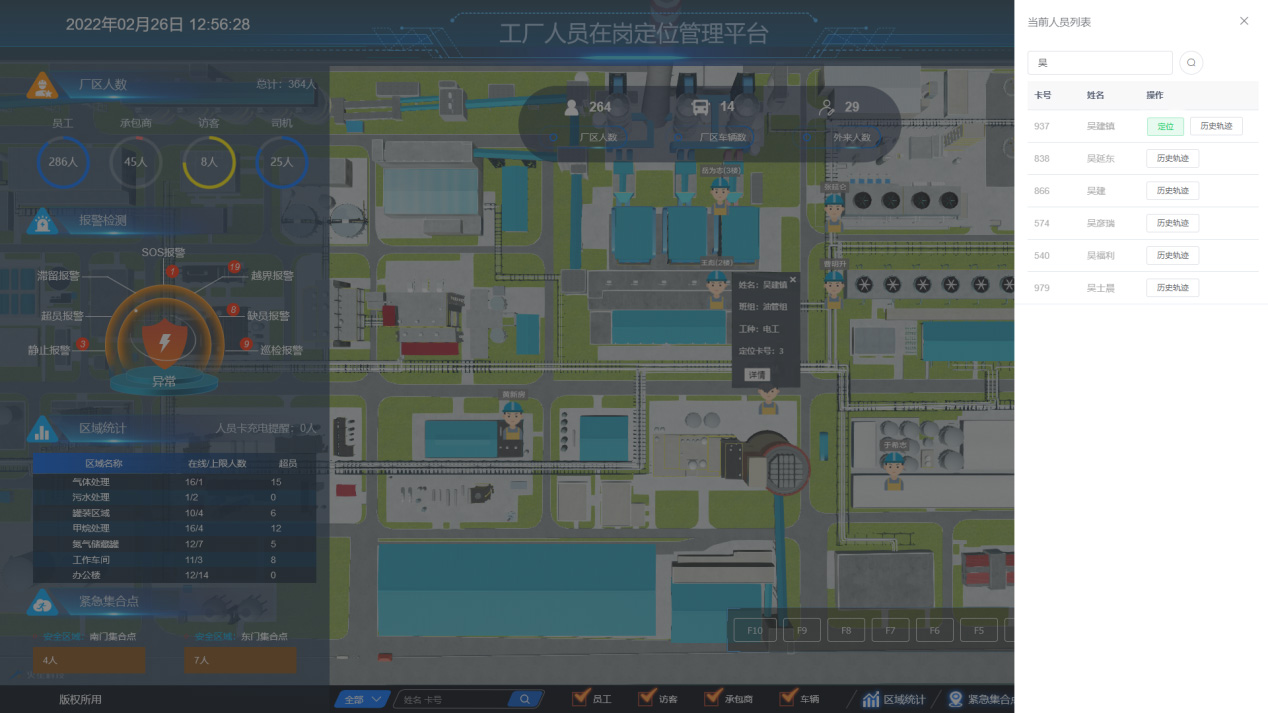Click the search magnifier in personnel list

1191,63
